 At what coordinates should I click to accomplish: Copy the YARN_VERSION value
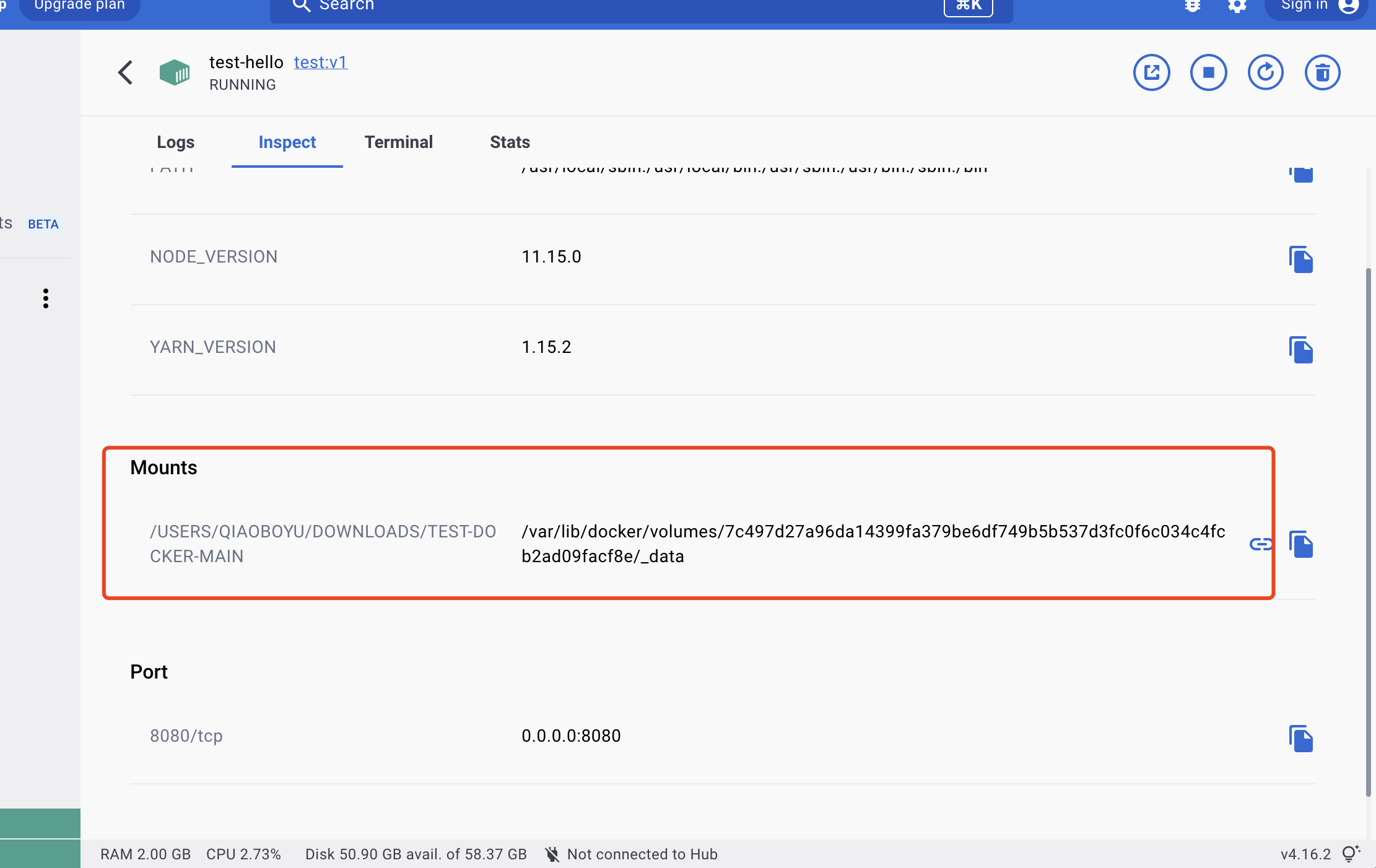1301,350
